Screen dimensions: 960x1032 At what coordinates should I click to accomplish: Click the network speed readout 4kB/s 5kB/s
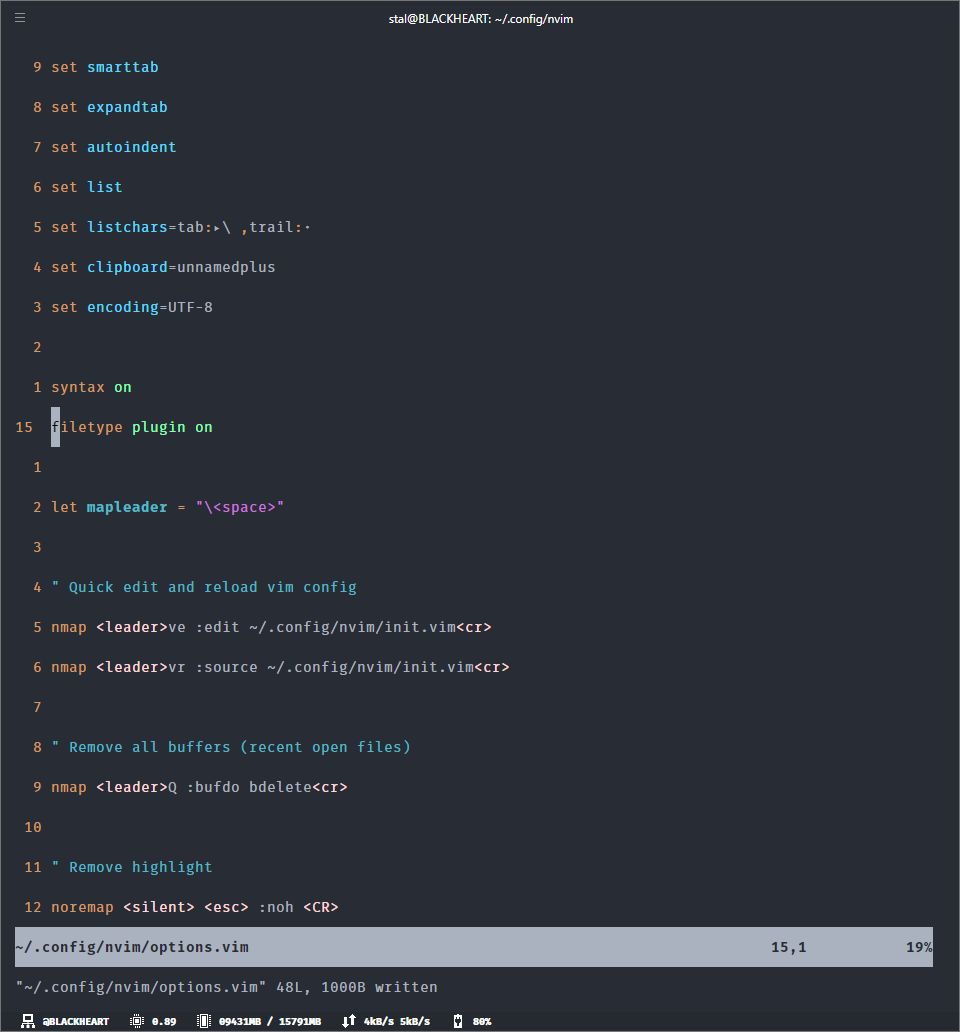click(396, 1021)
